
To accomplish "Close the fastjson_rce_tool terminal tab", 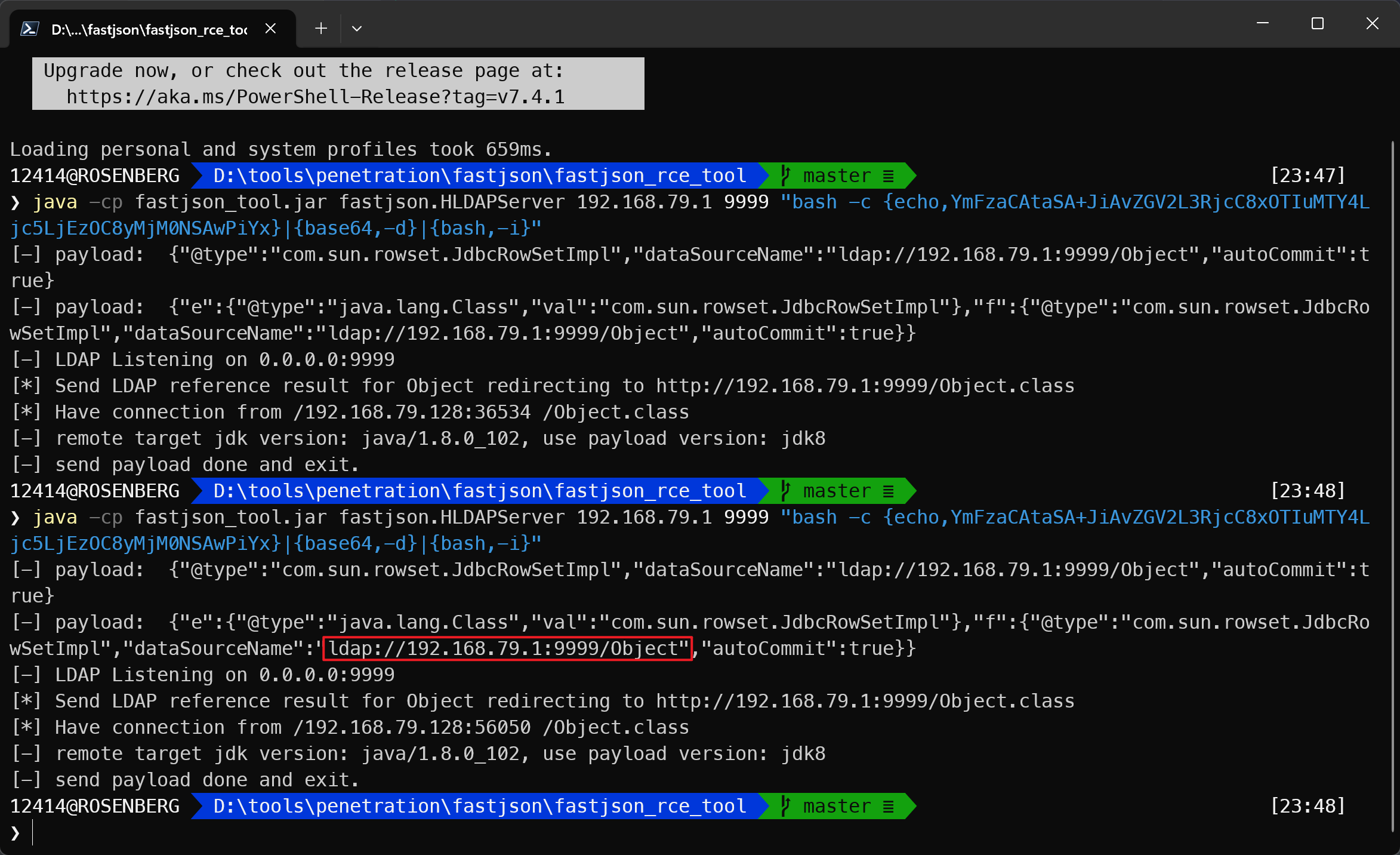I will (270, 29).
